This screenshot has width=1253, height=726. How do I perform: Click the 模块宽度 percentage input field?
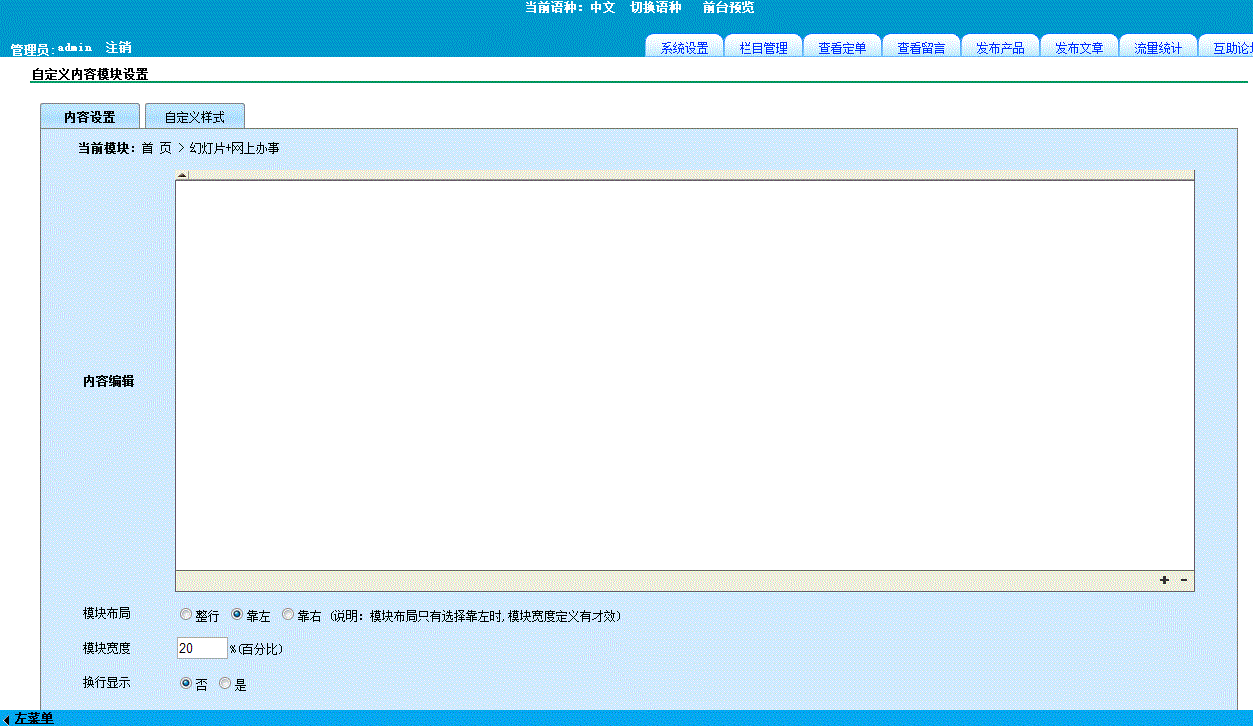202,648
